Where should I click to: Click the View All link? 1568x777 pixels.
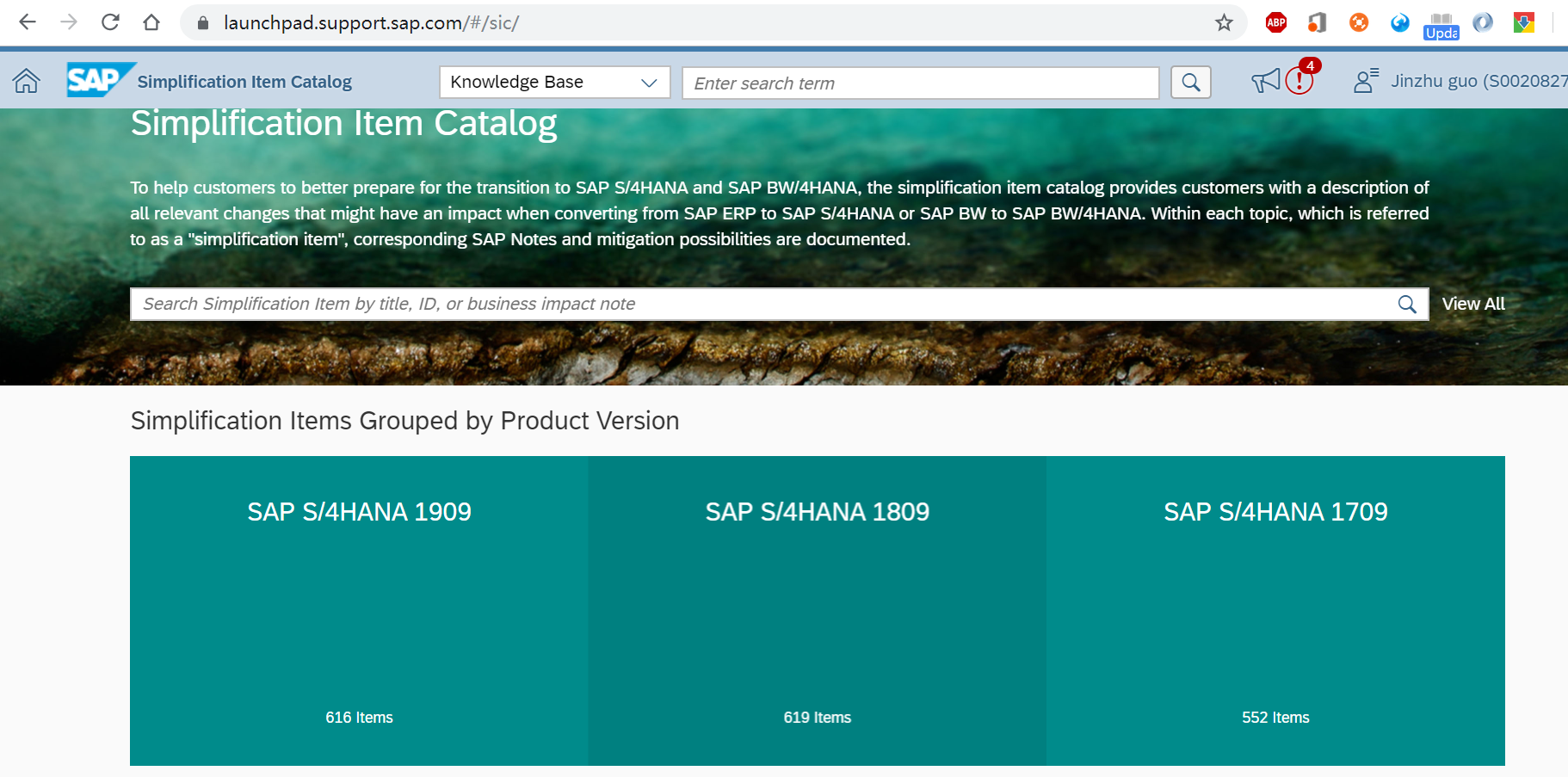(x=1472, y=304)
